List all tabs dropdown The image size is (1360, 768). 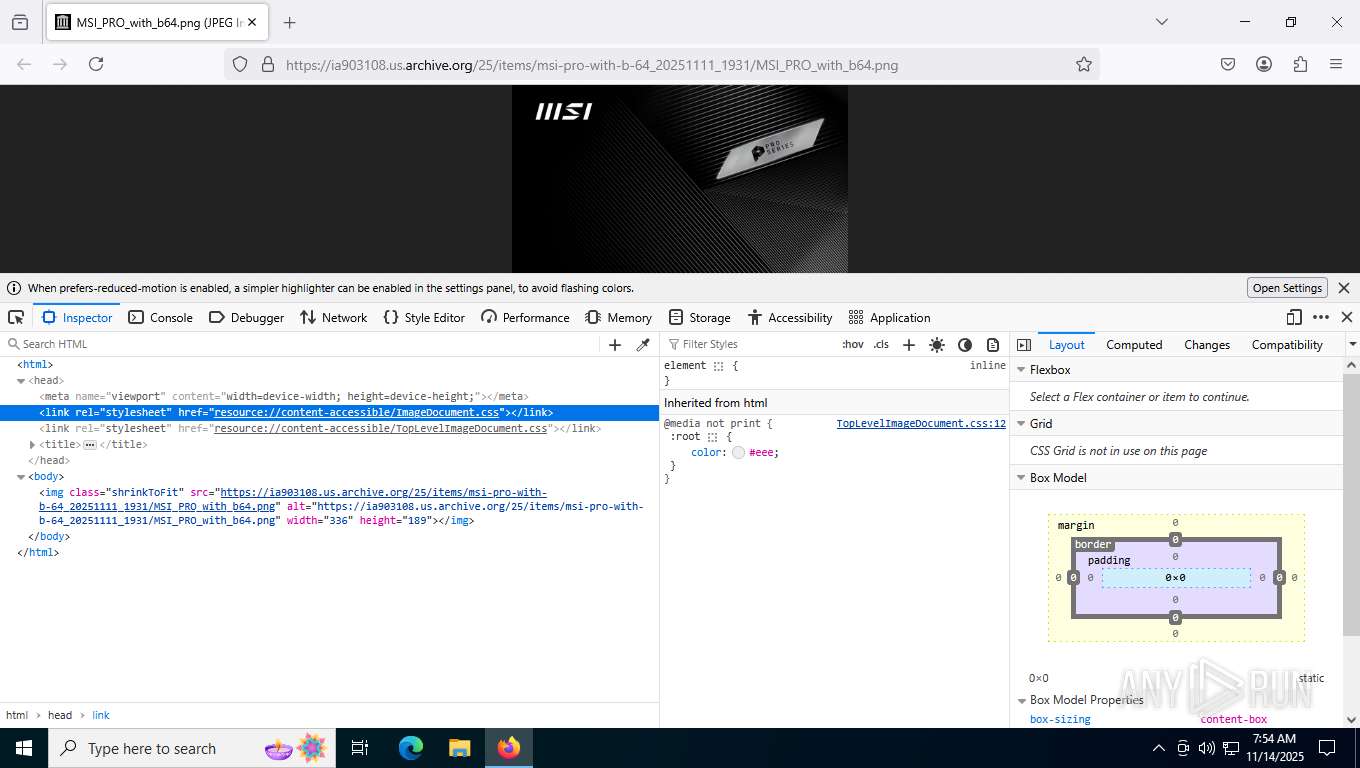(x=1161, y=22)
